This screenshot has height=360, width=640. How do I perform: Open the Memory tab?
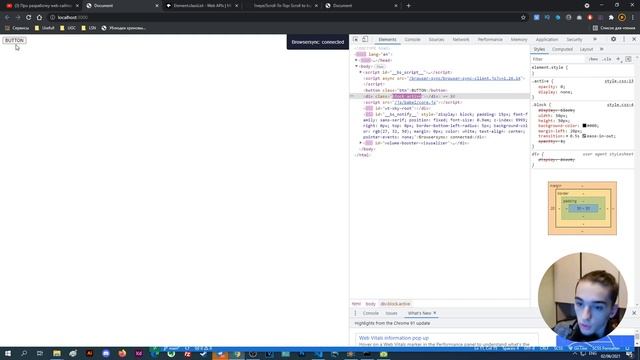click(519, 40)
